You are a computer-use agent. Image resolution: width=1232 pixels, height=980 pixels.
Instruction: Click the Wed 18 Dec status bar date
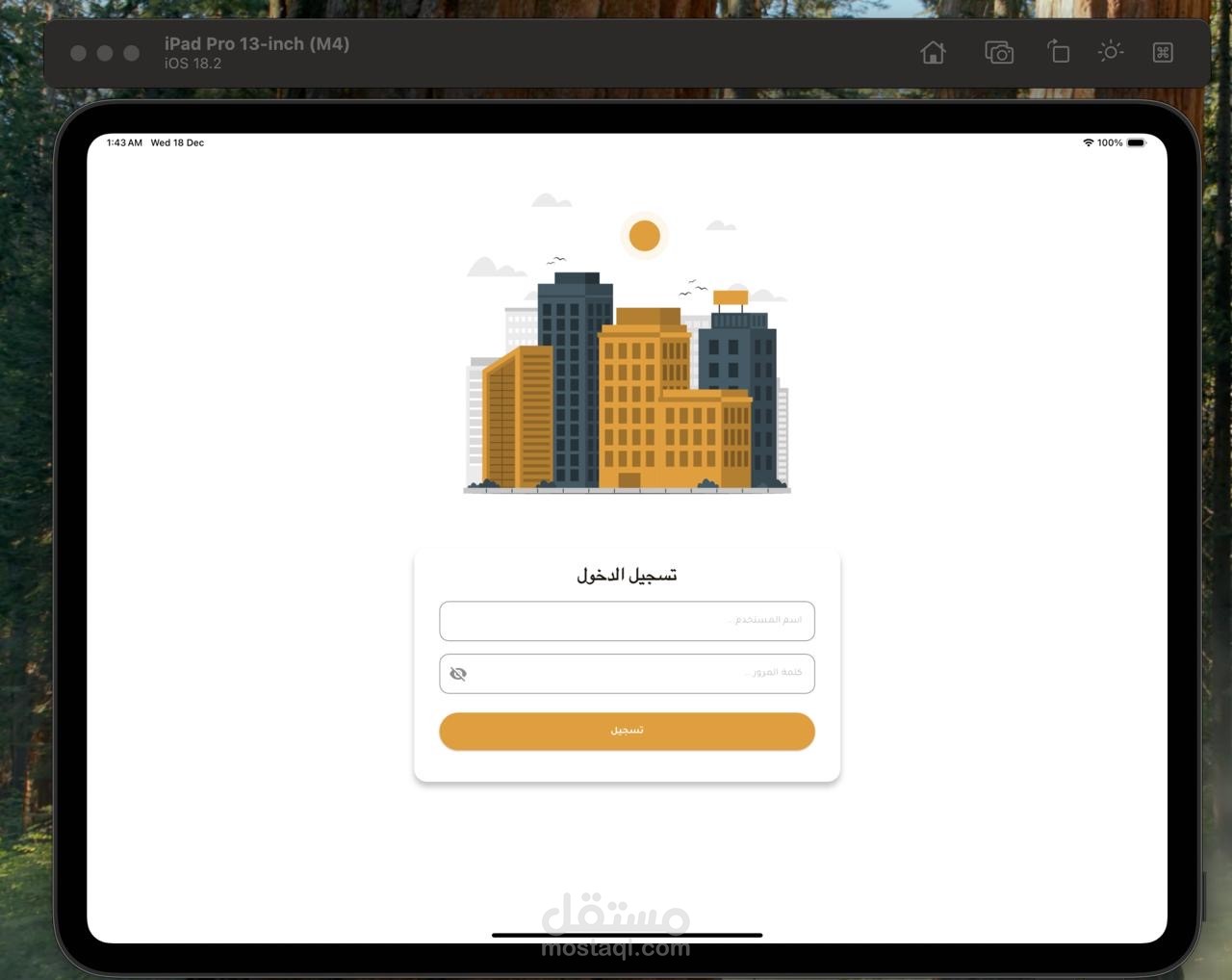click(177, 142)
